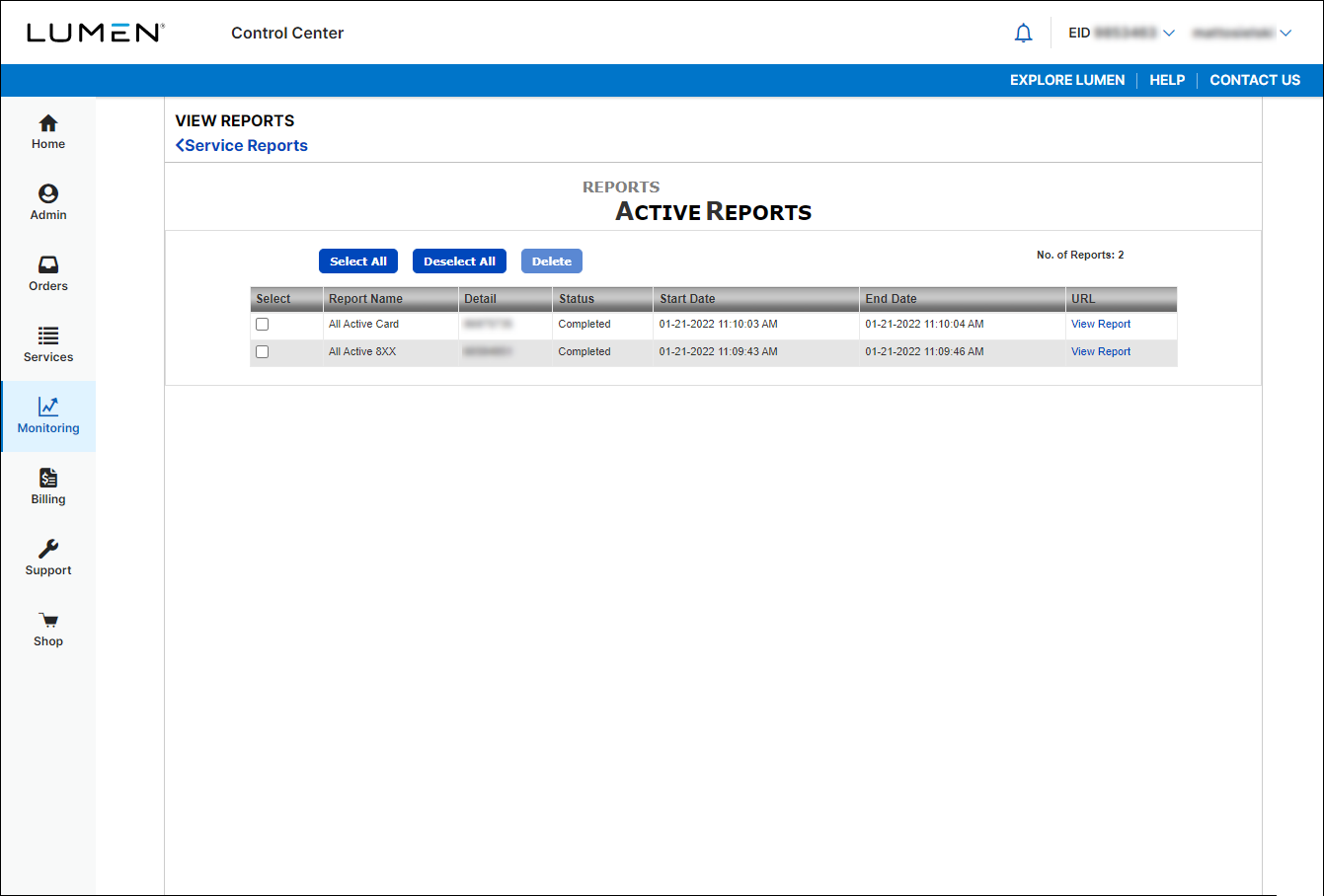1324x896 pixels.
Task: Select the 'All Active 8XX' report name
Action: (362, 351)
